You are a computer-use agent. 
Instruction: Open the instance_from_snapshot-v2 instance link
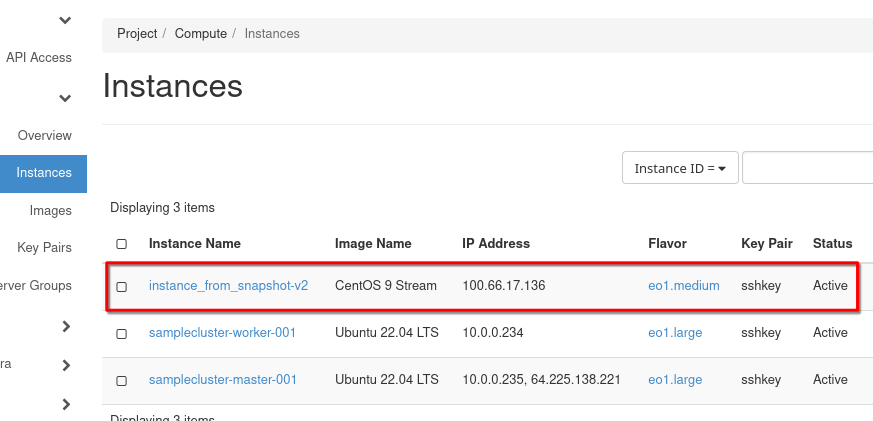coord(228,286)
